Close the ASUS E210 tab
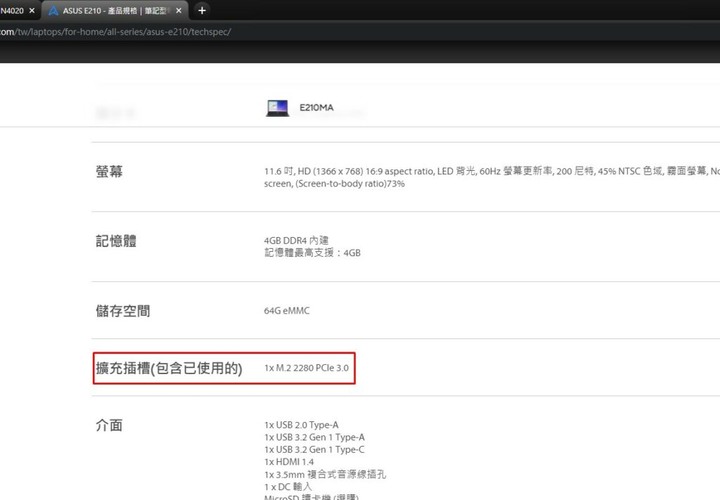Screen dimensions: 720x500 coord(179,11)
